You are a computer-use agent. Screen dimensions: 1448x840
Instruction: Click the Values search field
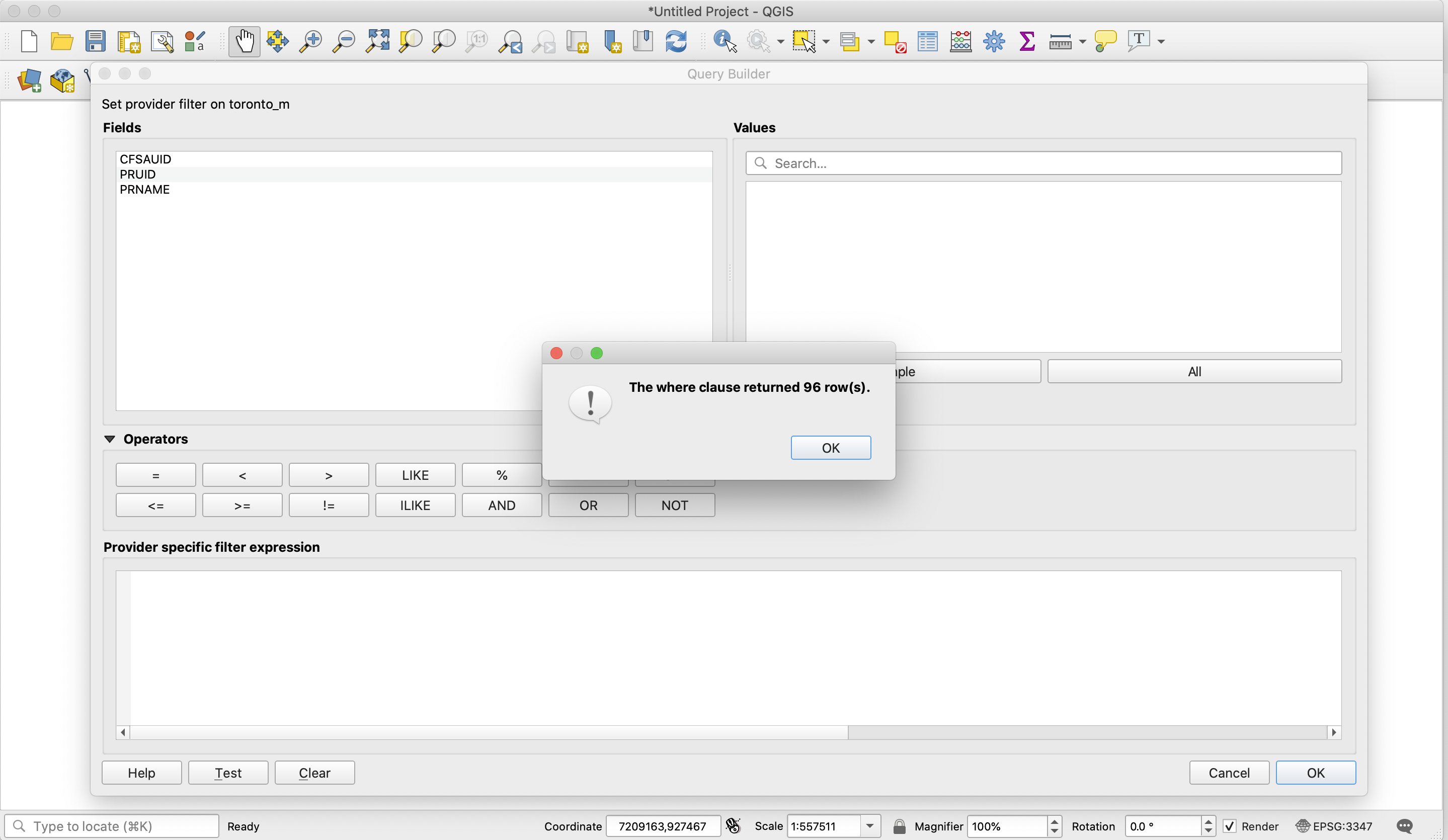tap(1043, 163)
